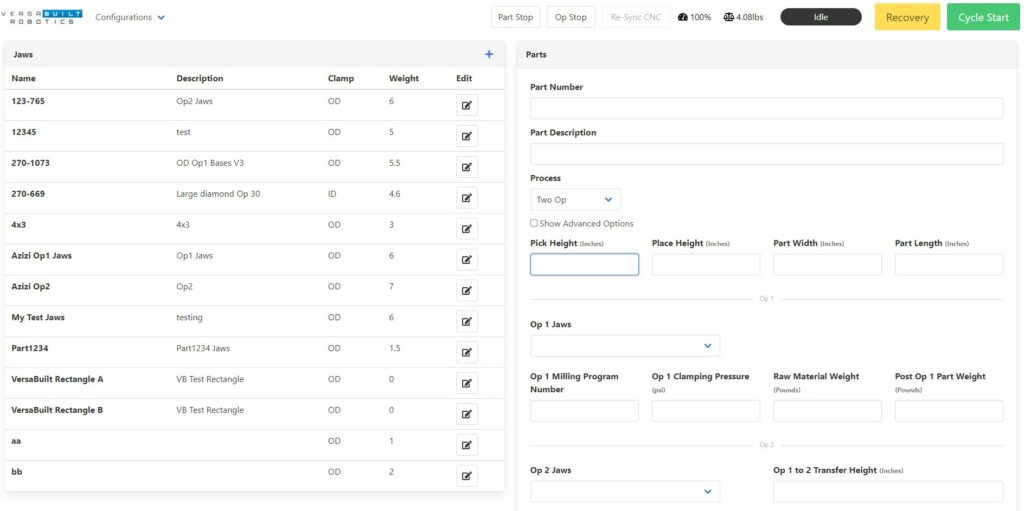The width and height of the screenshot is (1024, 511).
Task: Click the Raw Material Weight field
Action: click(827, 411)
